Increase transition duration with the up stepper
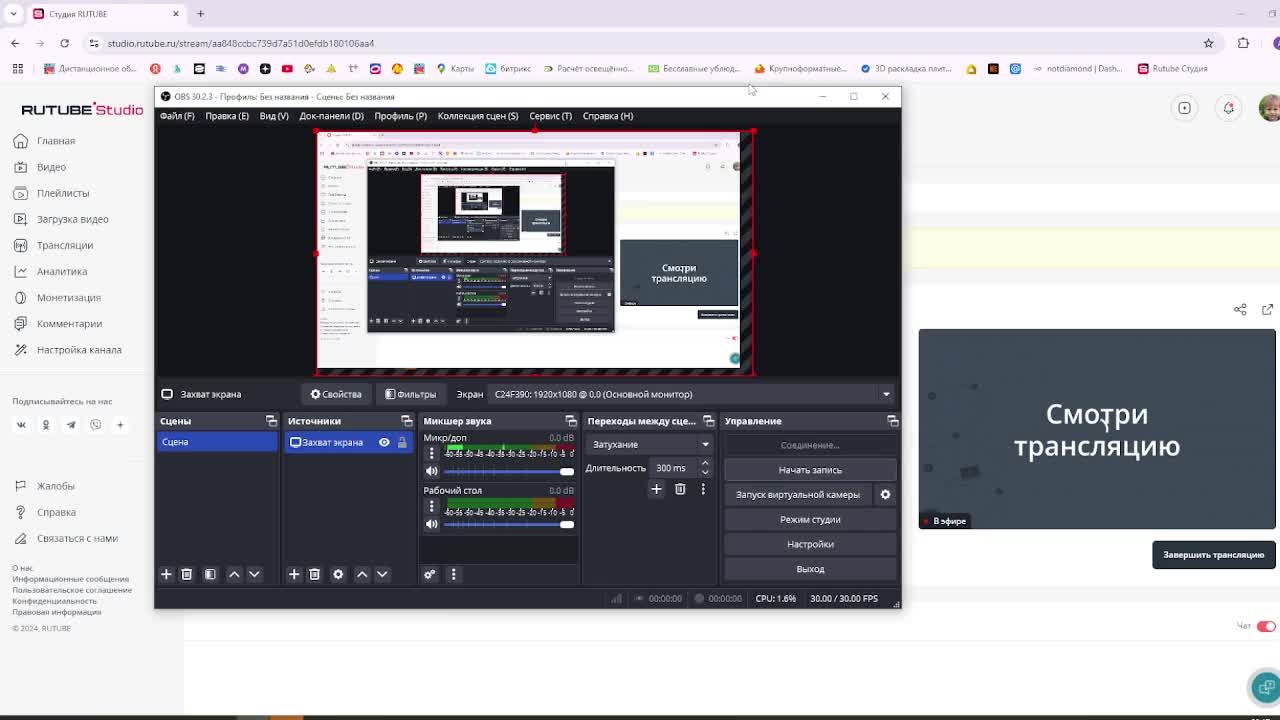The image size is (1280, 720). pos(705,464)
